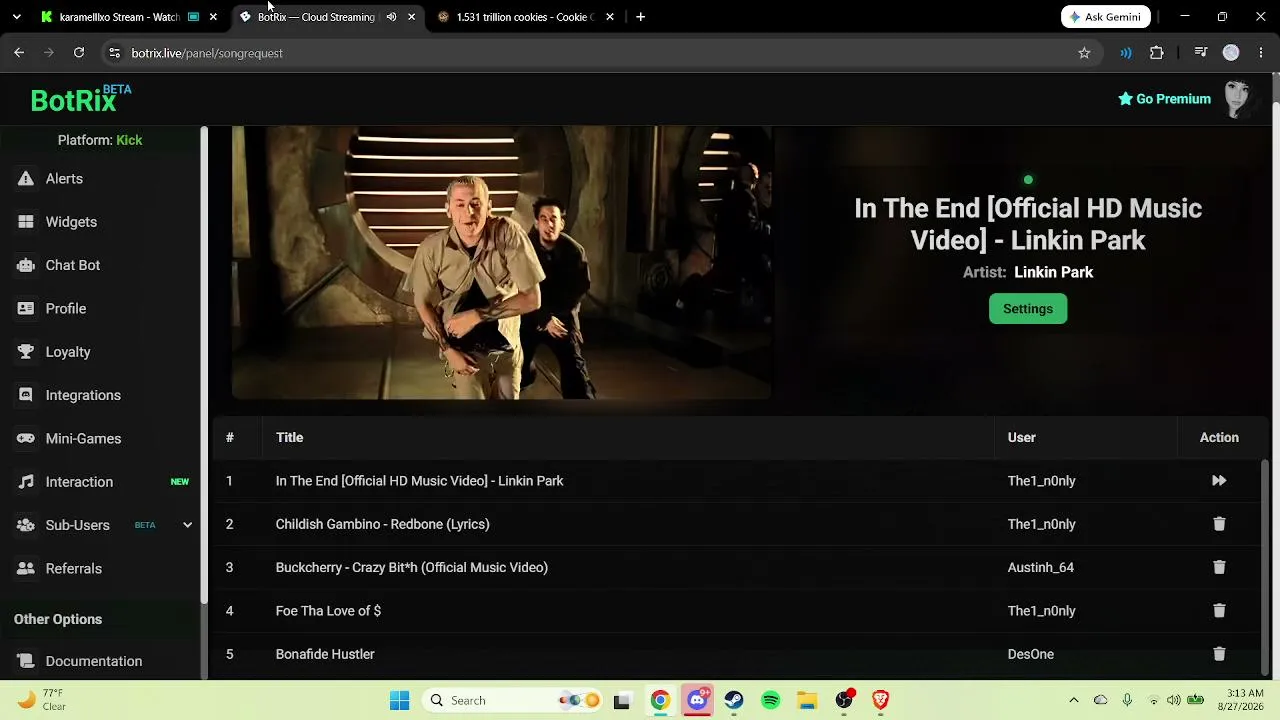This screenshot has width=1280, height=720.
Task: Open song request Settings
Action: coord(1028,309)
